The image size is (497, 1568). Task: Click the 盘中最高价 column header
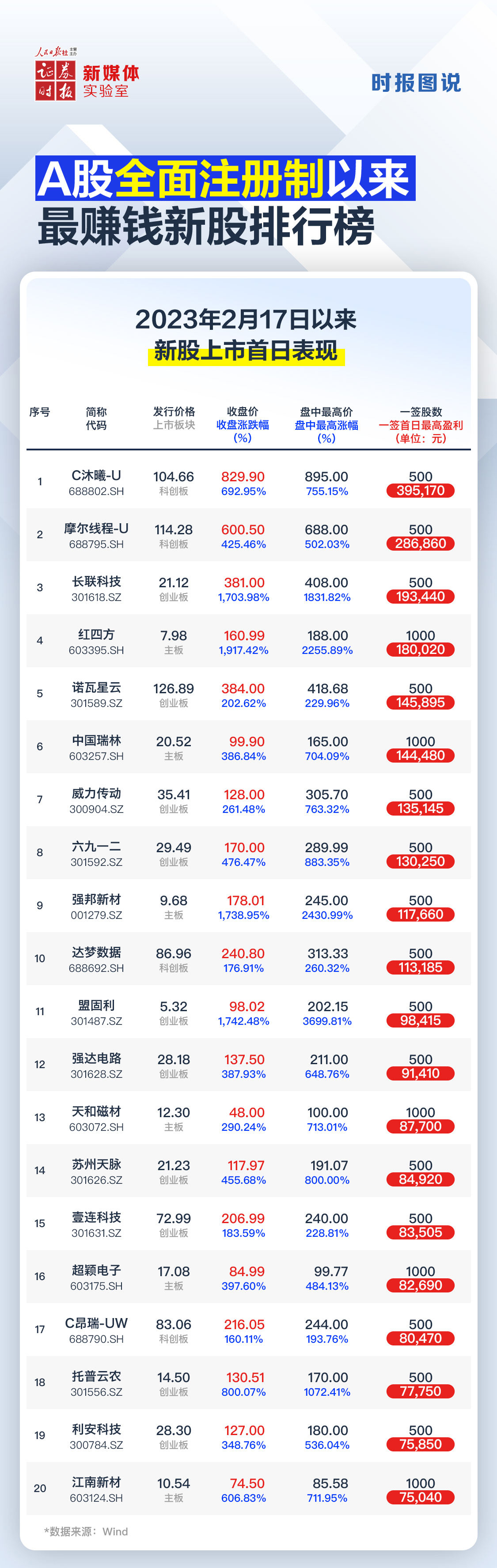(326, 412)
